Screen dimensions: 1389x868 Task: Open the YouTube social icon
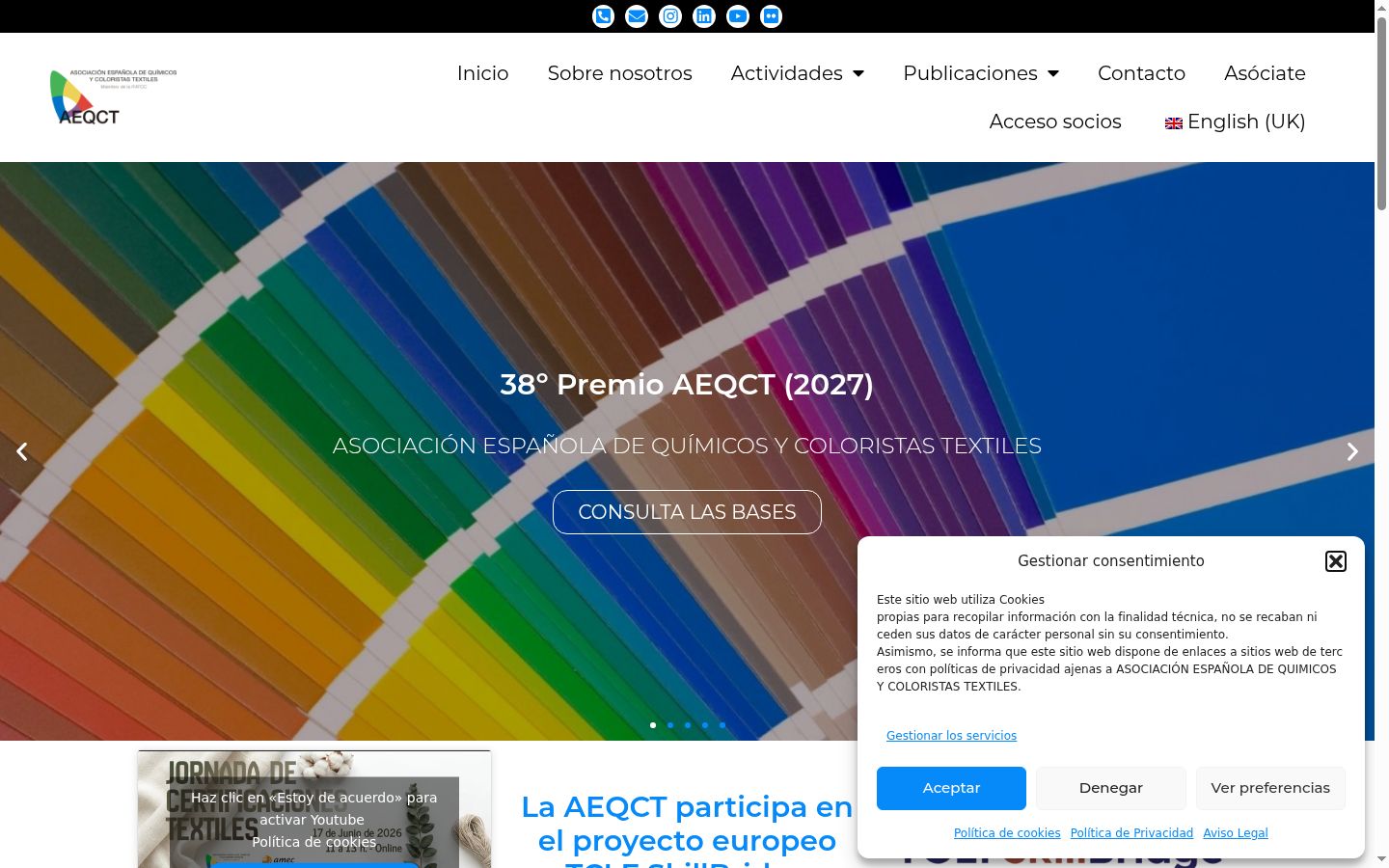[x=738, y=16]
